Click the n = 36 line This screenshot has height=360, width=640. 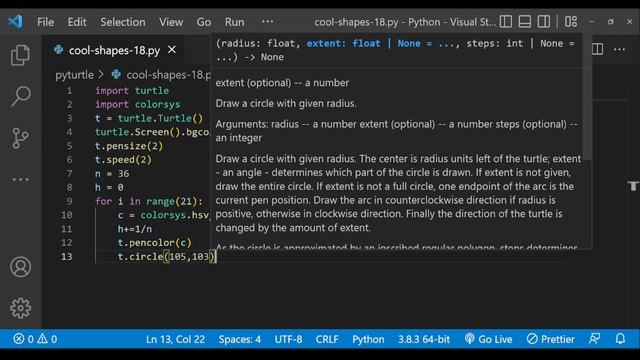(112, 173)
